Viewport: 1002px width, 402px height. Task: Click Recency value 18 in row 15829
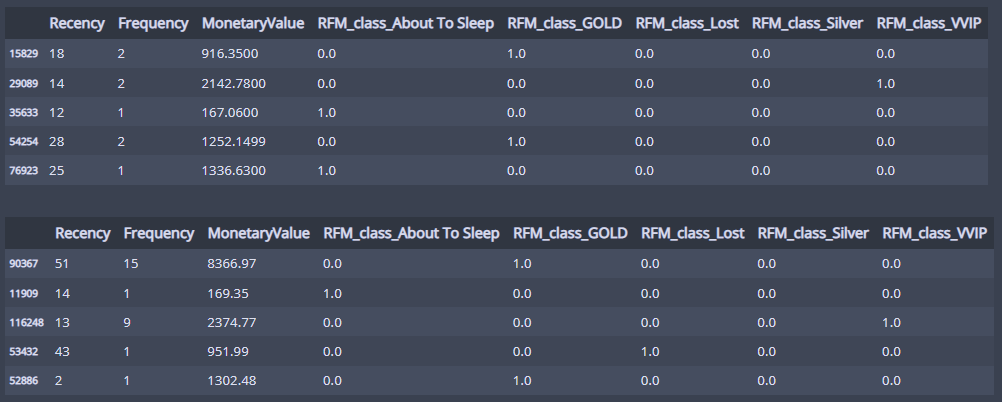click(56, 54)
